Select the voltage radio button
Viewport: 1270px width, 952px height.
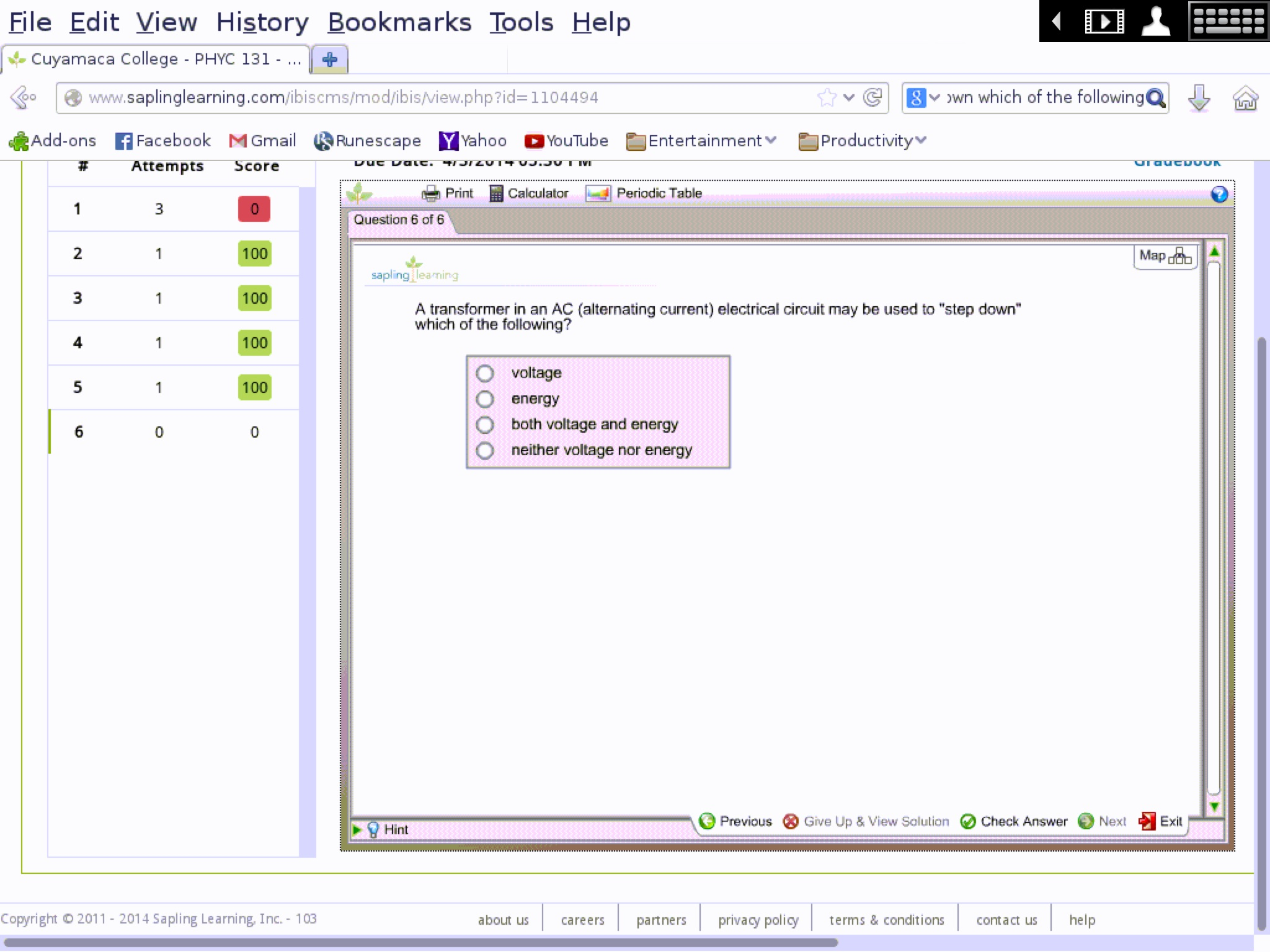tap(483, 372)
